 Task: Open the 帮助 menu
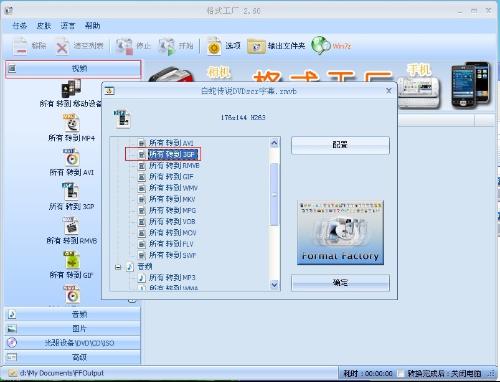tap(92, 26)
